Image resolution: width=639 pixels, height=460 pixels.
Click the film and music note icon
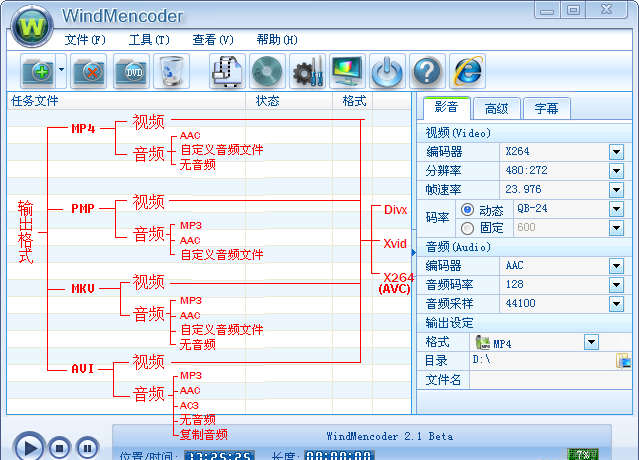pyautogui.click(x=227, y=71)
